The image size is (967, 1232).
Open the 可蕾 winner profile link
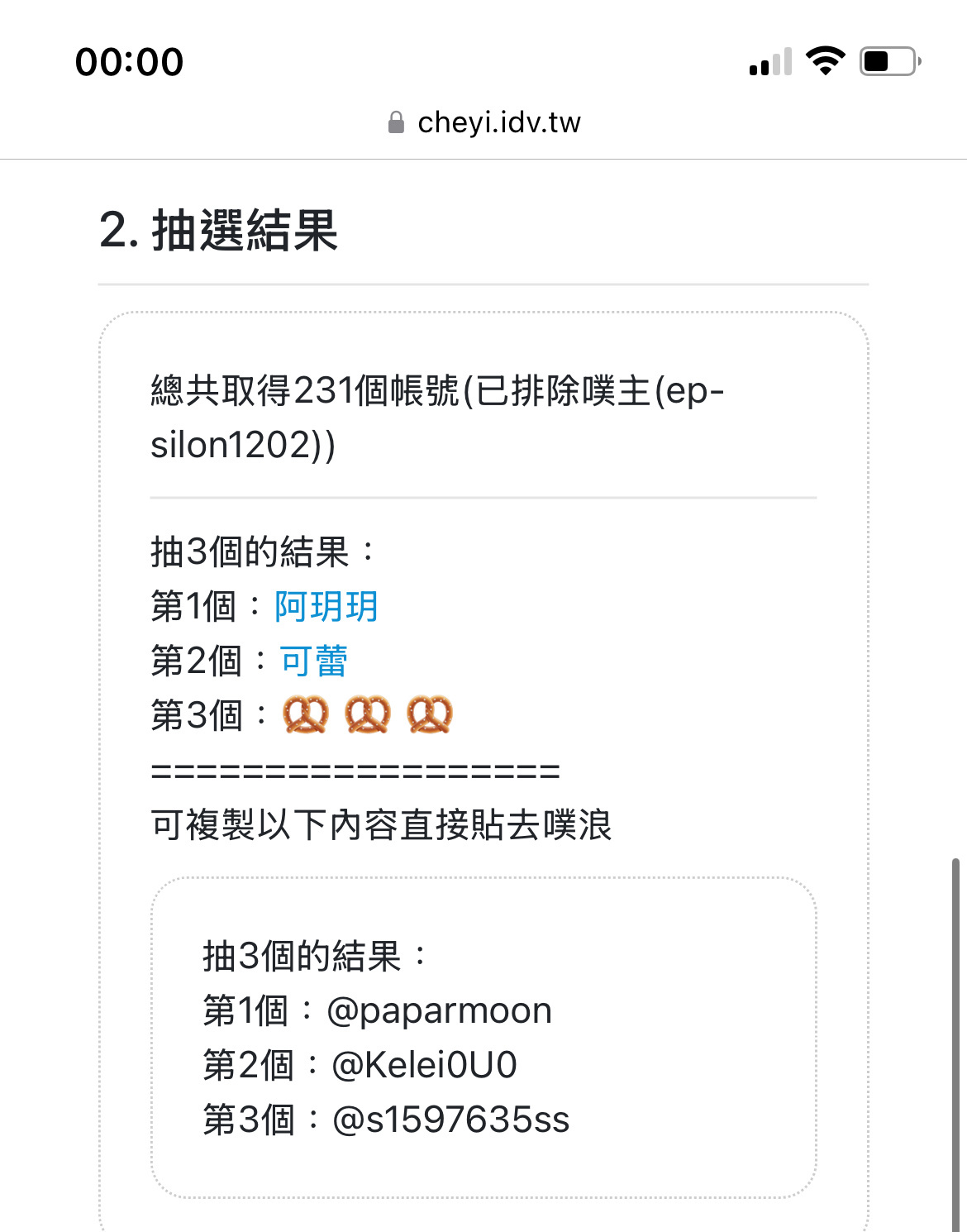(x=314, y=661)
